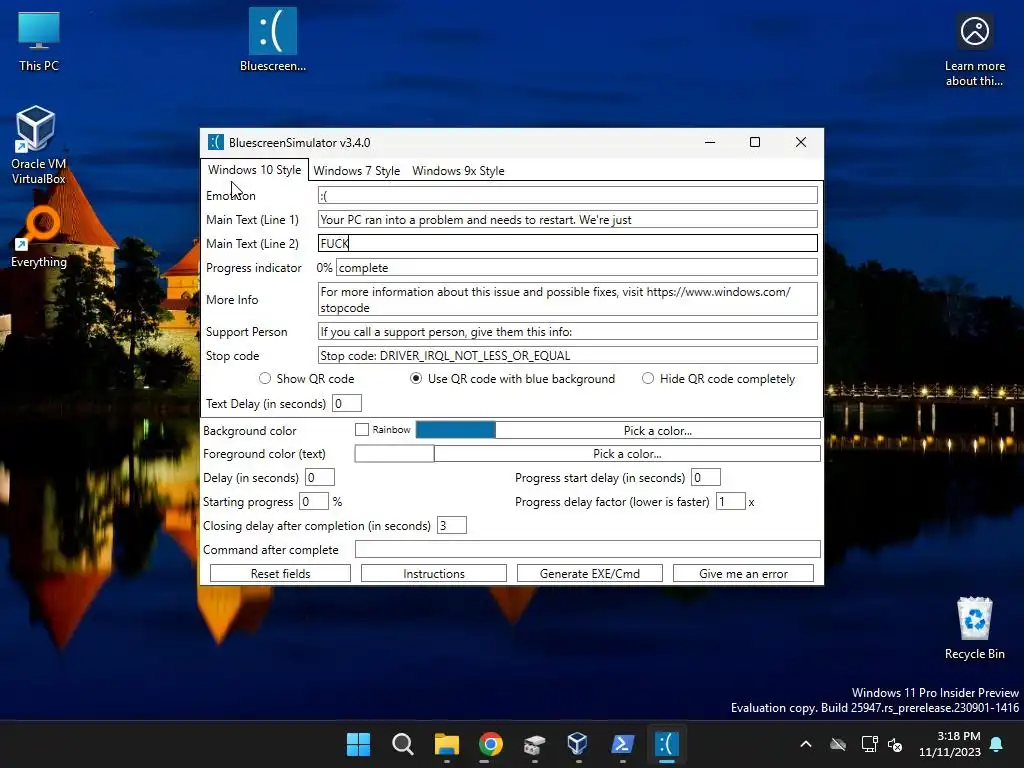The height and width of the screenshot is (768, 1024).
Task: Click BluescreenSimulator taskbar icon
Action: 667,744
